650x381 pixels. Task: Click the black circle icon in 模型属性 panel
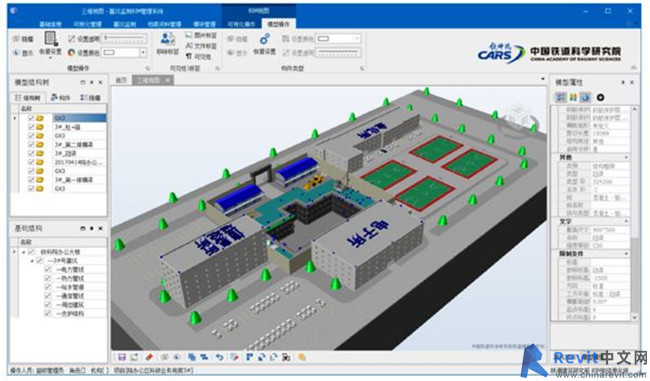[x=600, y=97]
